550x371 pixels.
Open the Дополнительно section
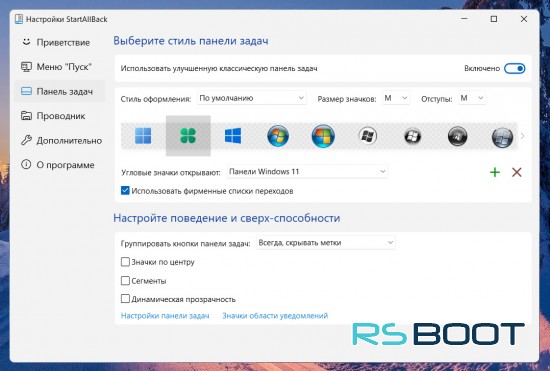pyautogui.click(x=60, y=140)
